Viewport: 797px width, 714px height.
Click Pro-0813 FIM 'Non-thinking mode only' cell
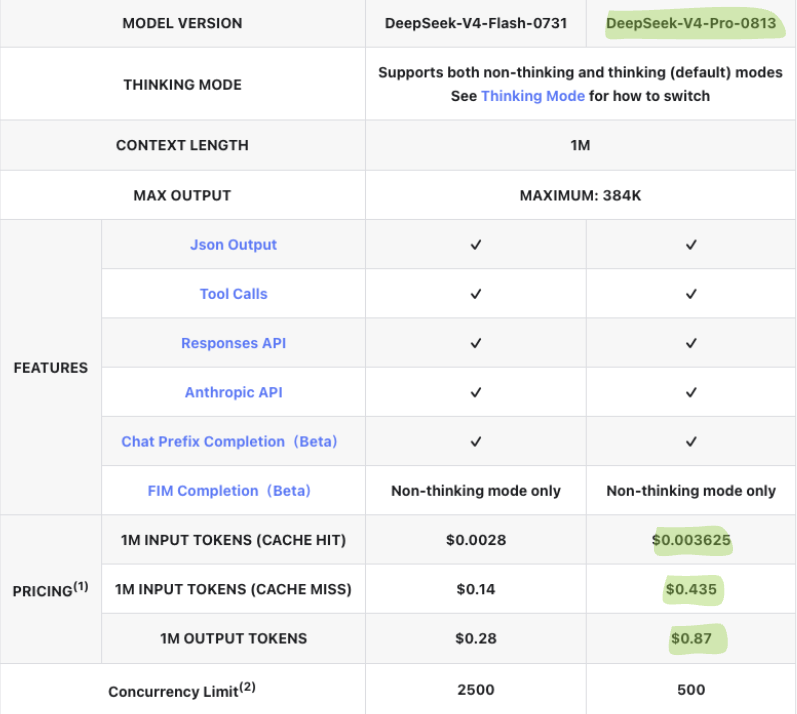691,491
